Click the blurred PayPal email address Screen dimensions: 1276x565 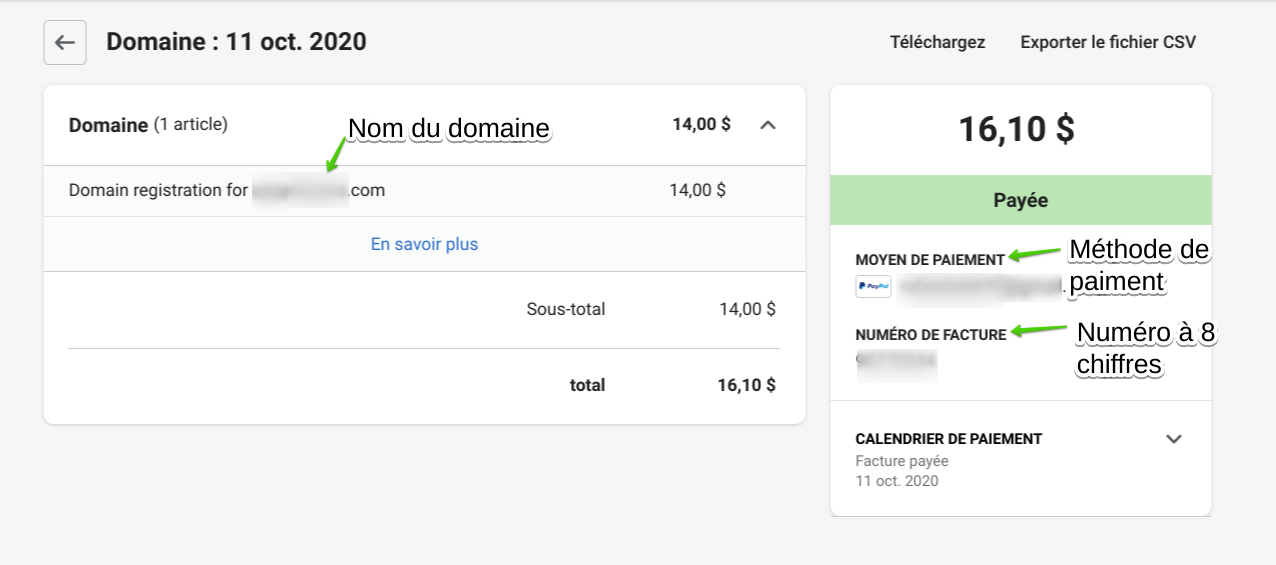point(980,287)
